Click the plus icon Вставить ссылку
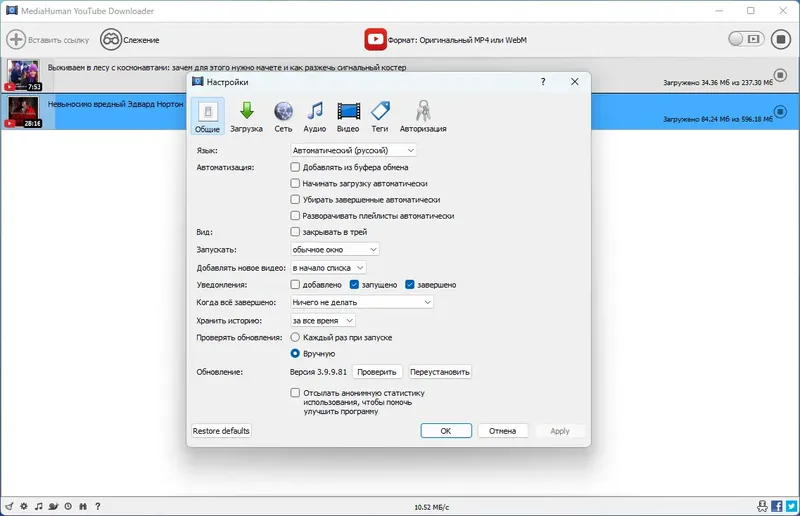 click(x=16, y=39)
